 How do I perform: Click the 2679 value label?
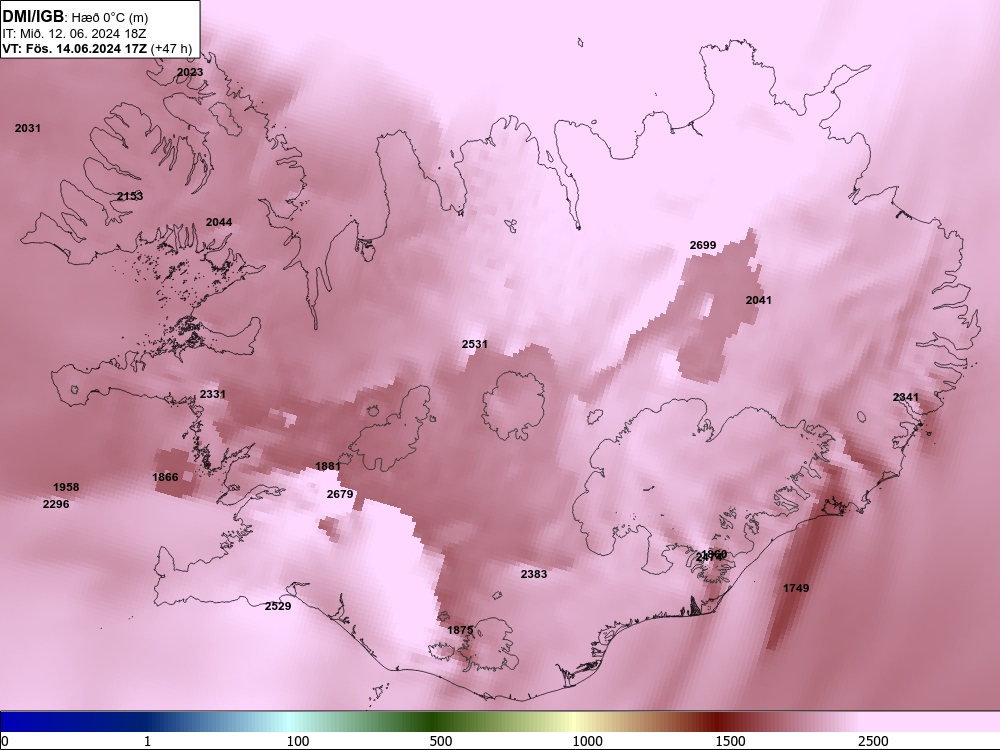pyautogui.click(x=339, y=494)
